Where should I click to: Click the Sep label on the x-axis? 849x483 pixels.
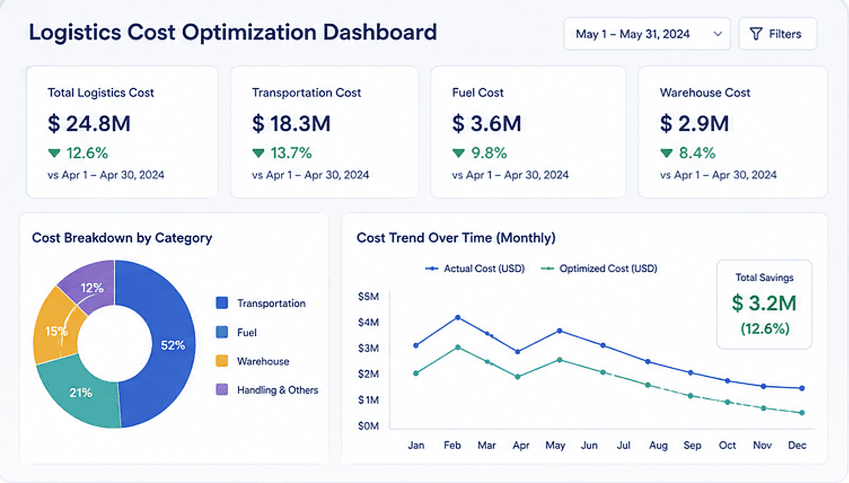click(x=692, y=445)
